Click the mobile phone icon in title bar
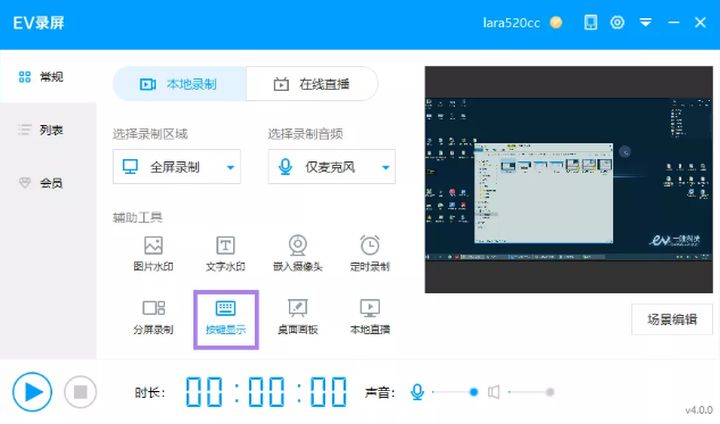 [591, 22]
